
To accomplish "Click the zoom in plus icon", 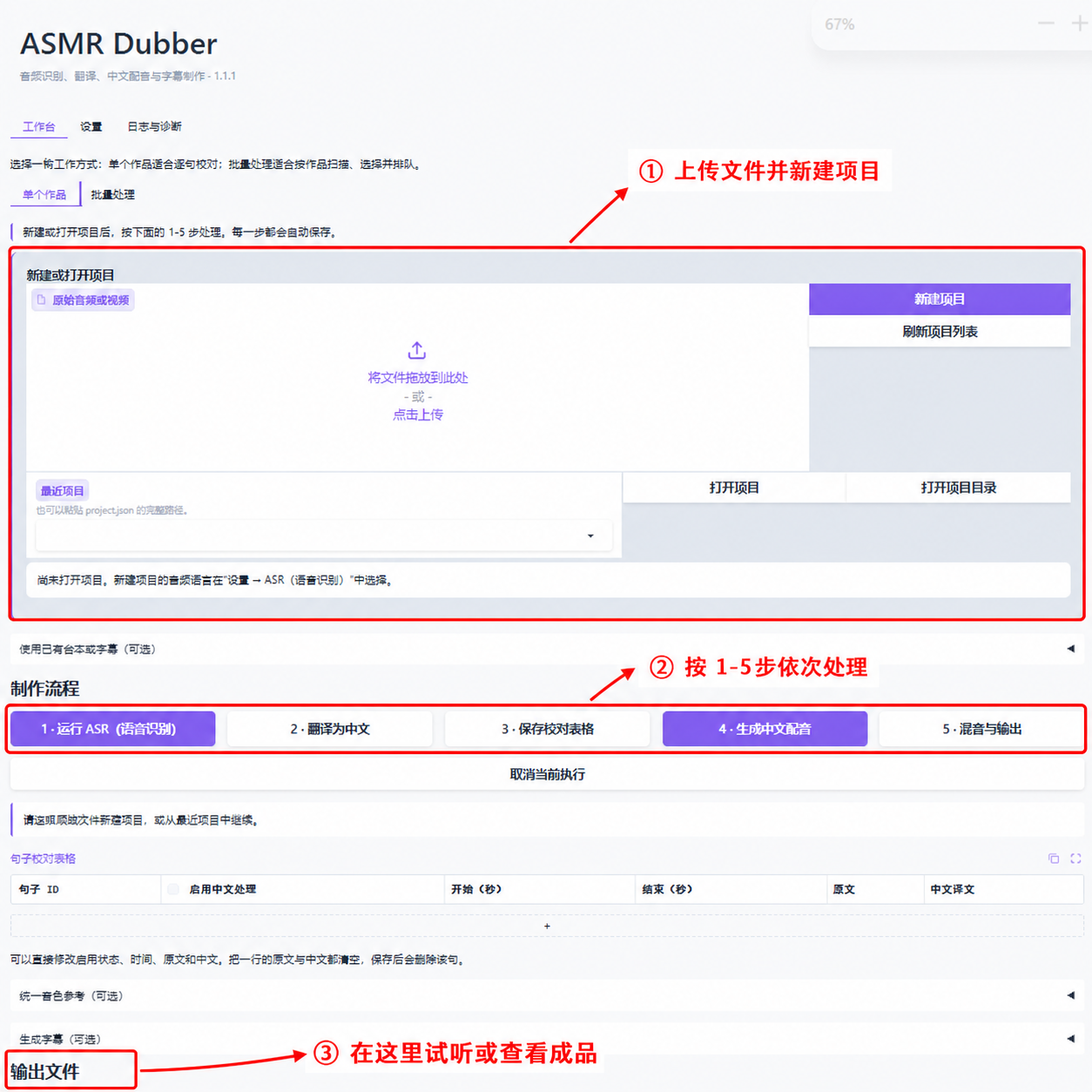I will [x=1079, y=24].
